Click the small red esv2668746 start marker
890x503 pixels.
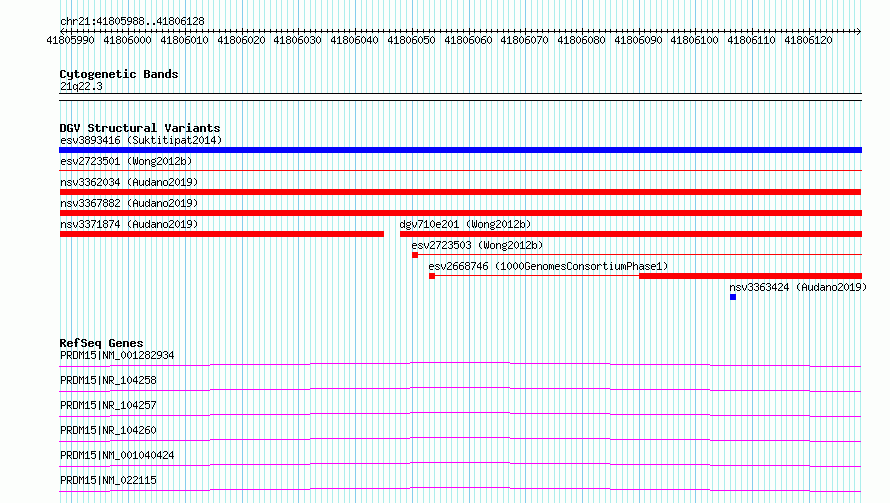(x=432, y=276)
